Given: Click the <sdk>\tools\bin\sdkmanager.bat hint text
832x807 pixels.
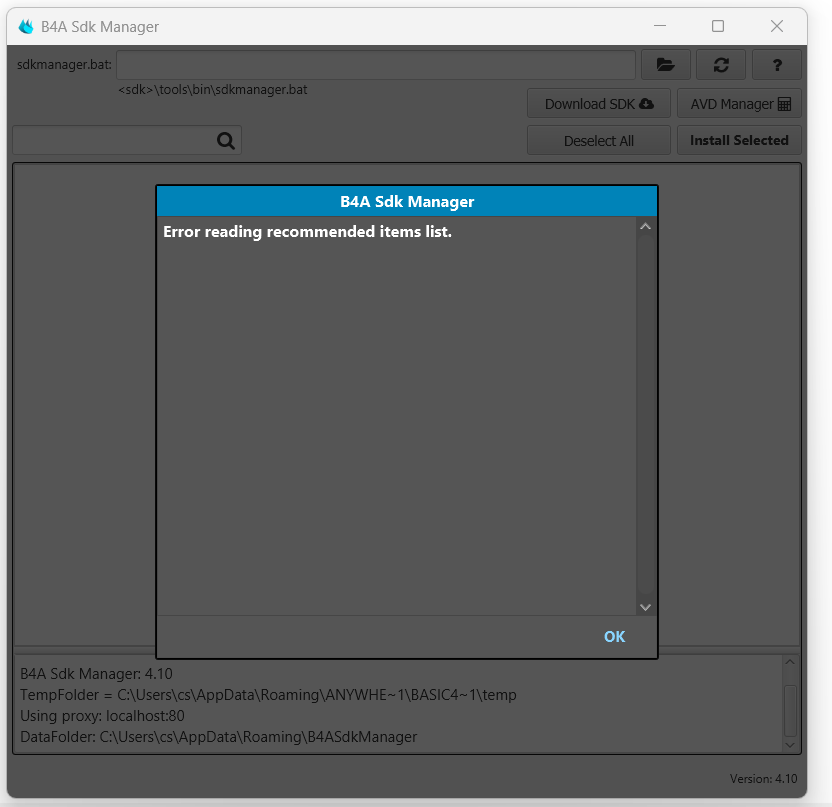Looking at the screenshot, I should [x=213, y=90].
